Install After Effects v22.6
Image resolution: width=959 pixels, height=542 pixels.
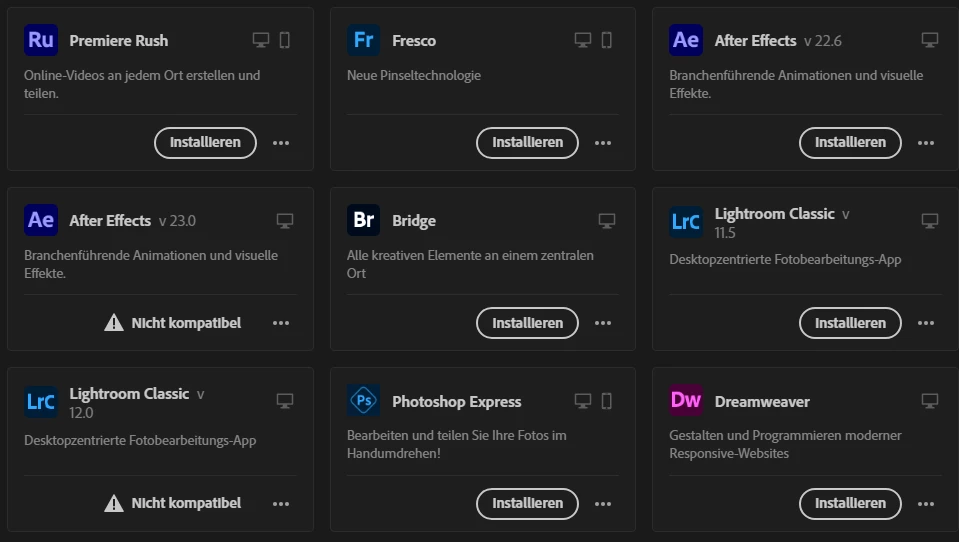(x=850, y=142)
